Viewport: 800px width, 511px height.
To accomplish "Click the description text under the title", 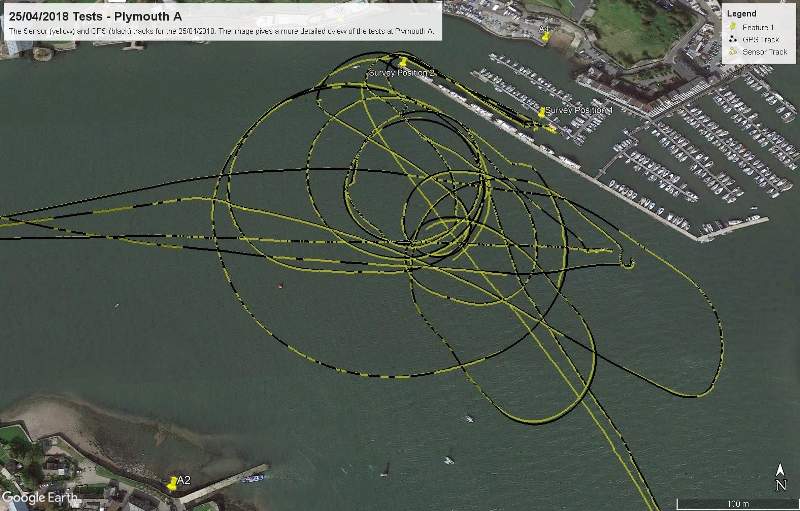I will click(x=220, y=32).
